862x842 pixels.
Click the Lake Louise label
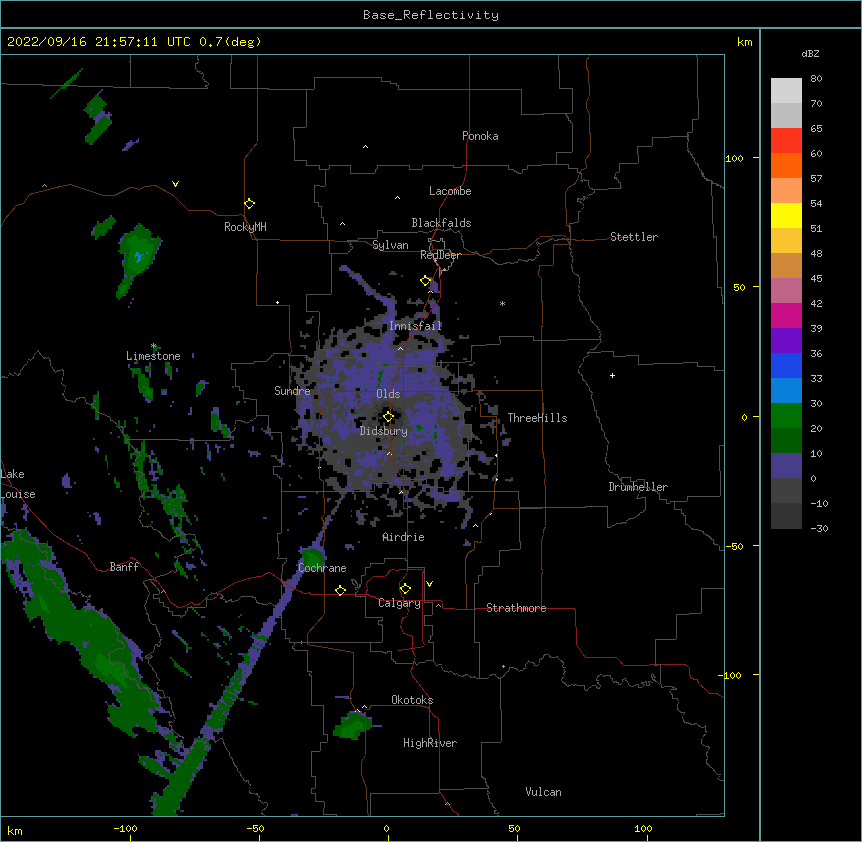point(18,484)
